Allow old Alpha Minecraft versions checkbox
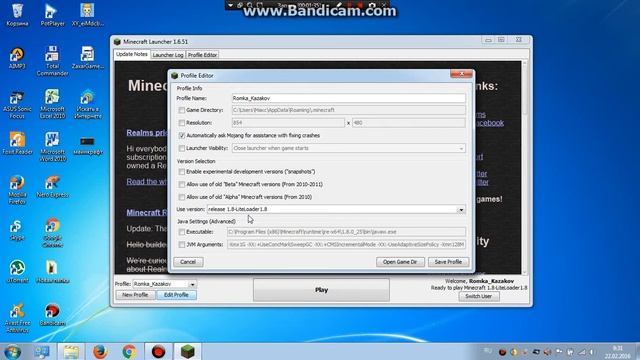This screenshot has width=640, height=360. [182, 197]
